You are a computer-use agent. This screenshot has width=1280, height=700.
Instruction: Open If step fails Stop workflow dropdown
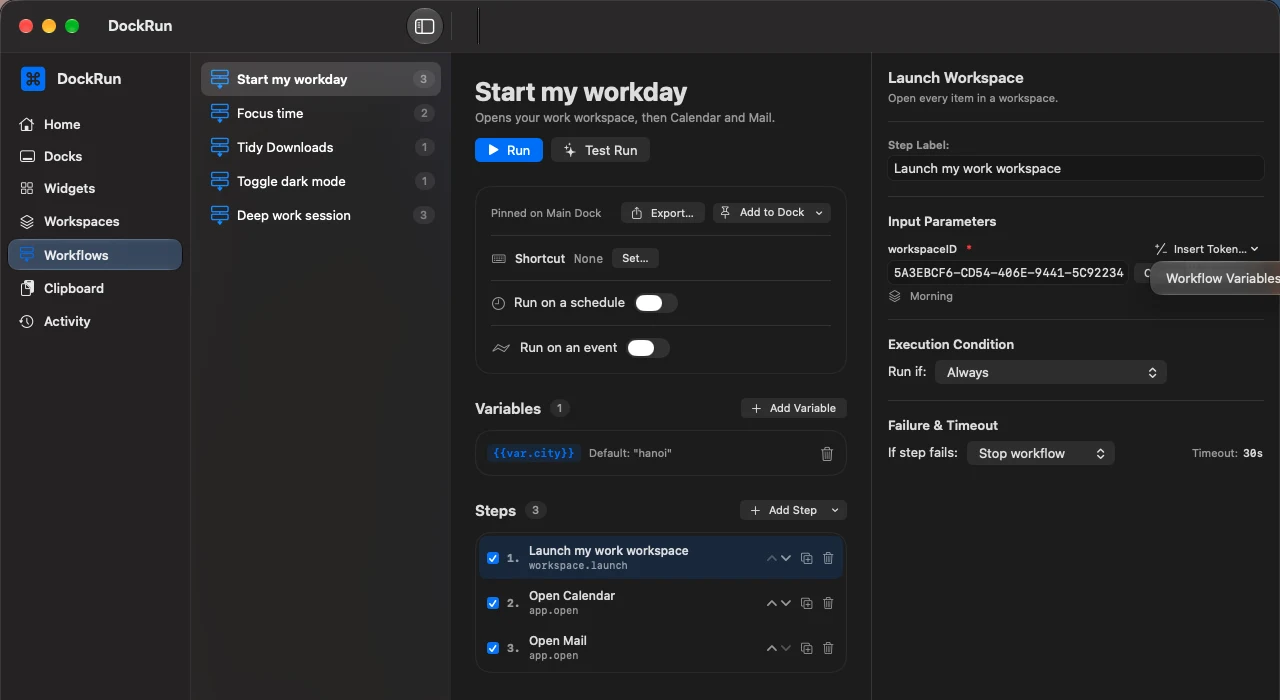coord(1040,453)
